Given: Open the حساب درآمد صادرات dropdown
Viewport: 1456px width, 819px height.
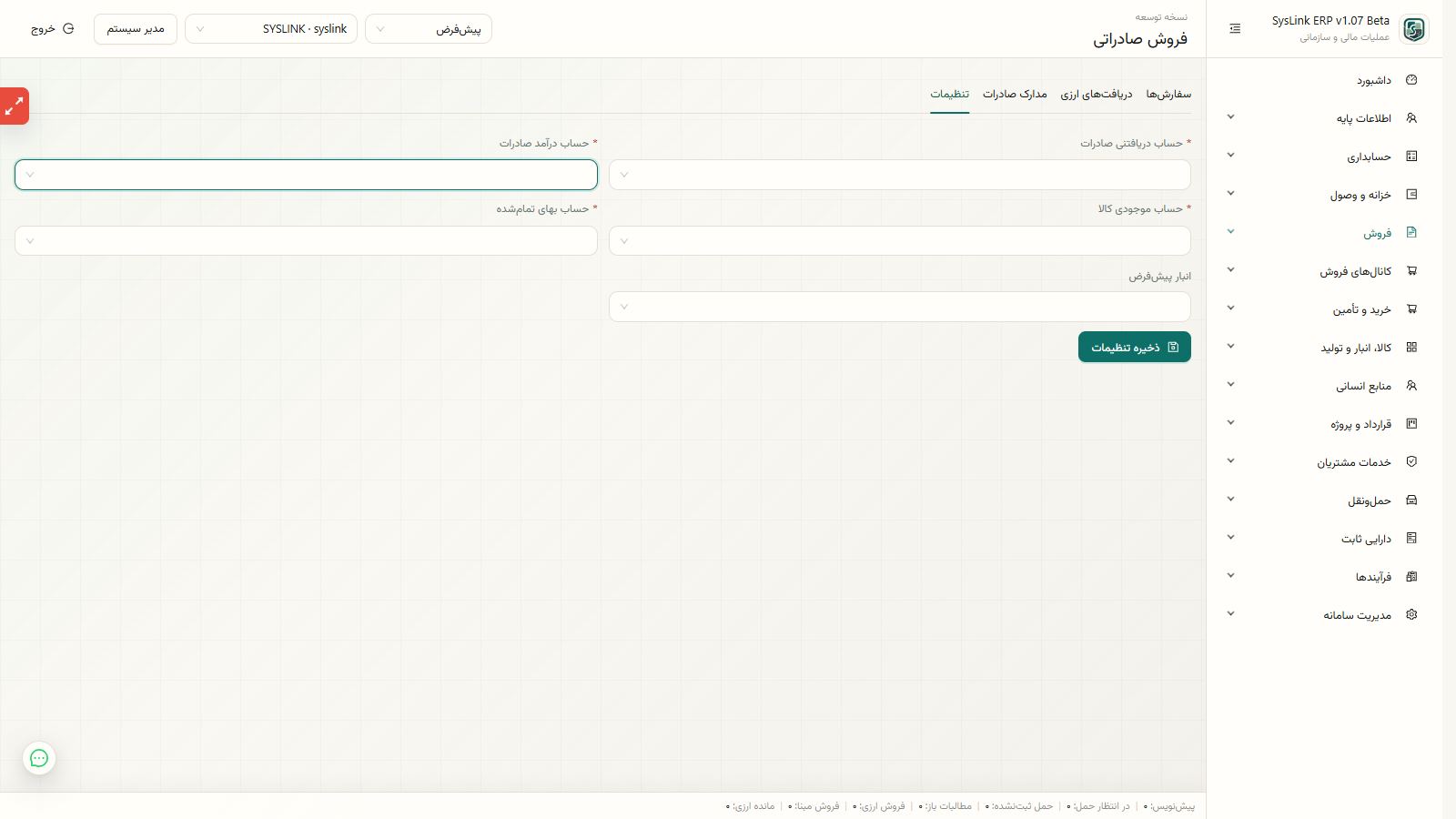Looking at the screenshot, I should tap(306, 175).
